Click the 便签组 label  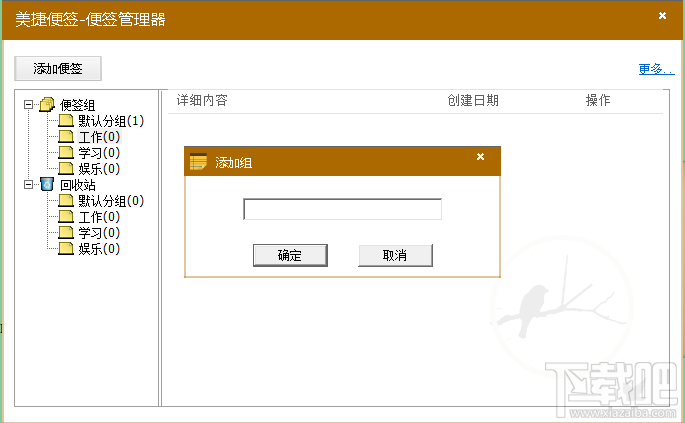pyautogui.click(x=77, y=105)
